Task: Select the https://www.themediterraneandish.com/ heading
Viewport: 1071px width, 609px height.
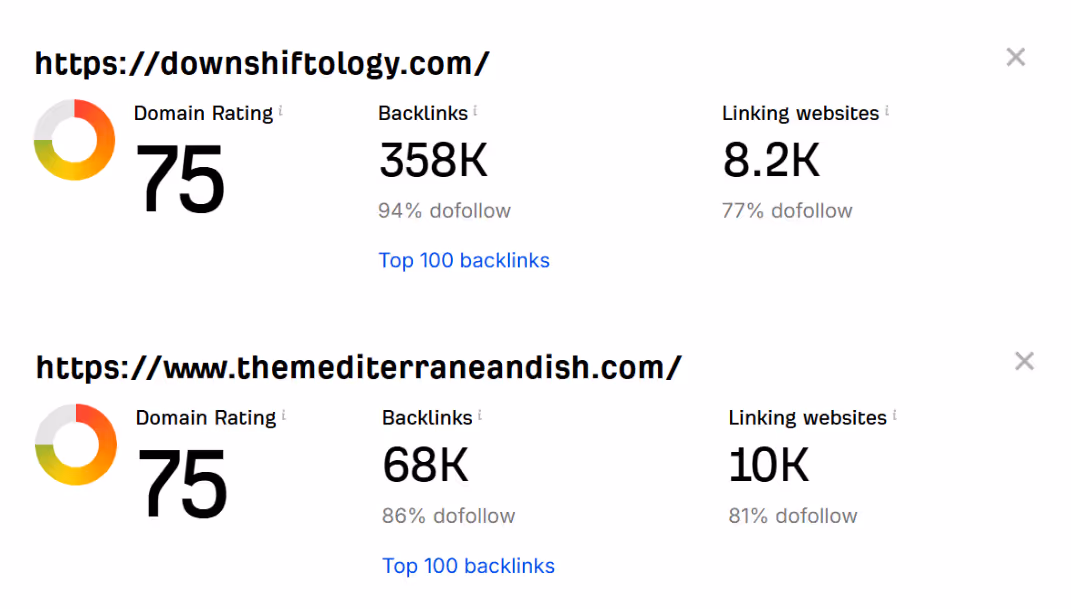Action: pos(359,368)
